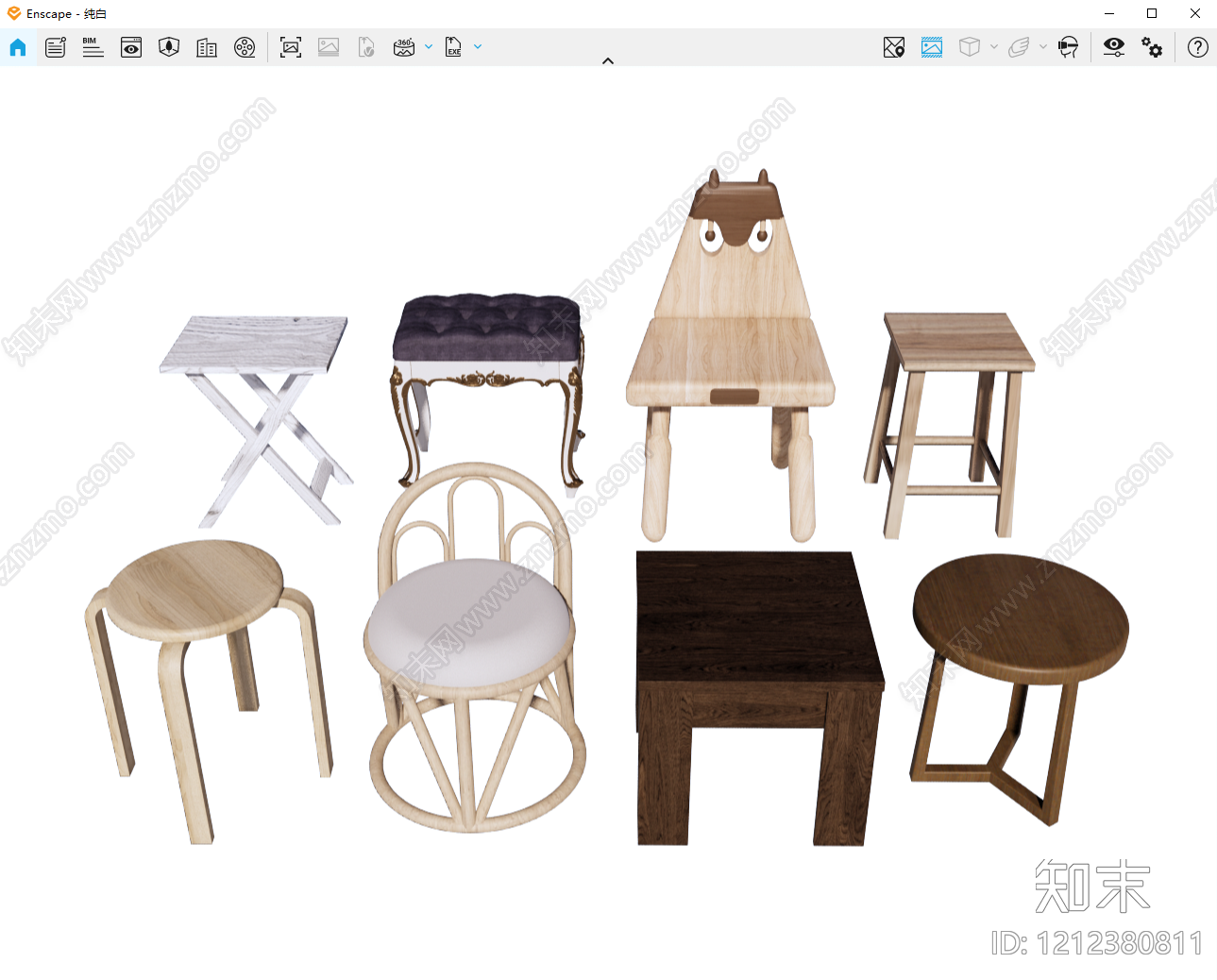Viewport: 1217px width, 980px height.
Task: Export standalone EXE file icon
Action: coord(454,47)
